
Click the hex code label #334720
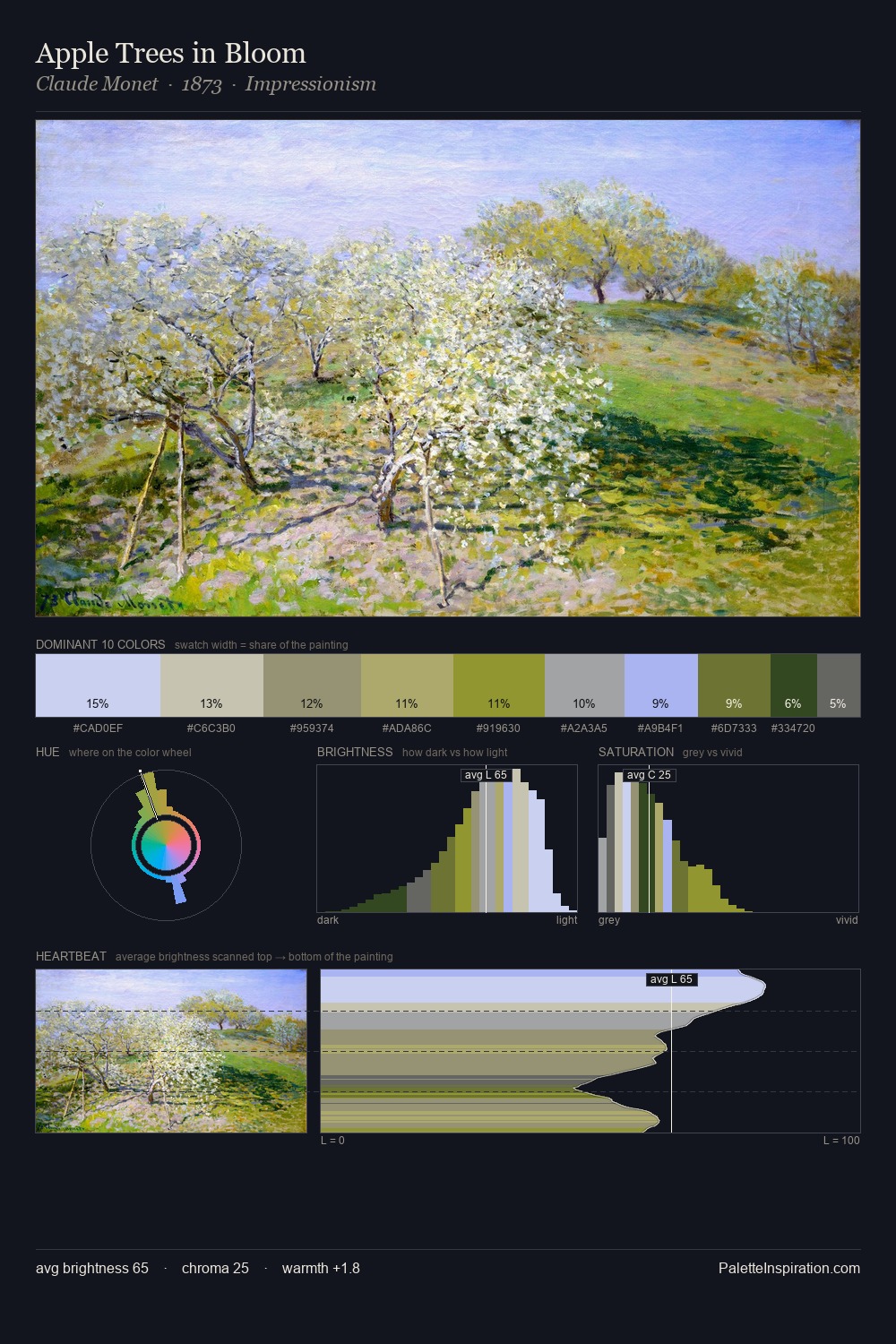tap(793, 728)
